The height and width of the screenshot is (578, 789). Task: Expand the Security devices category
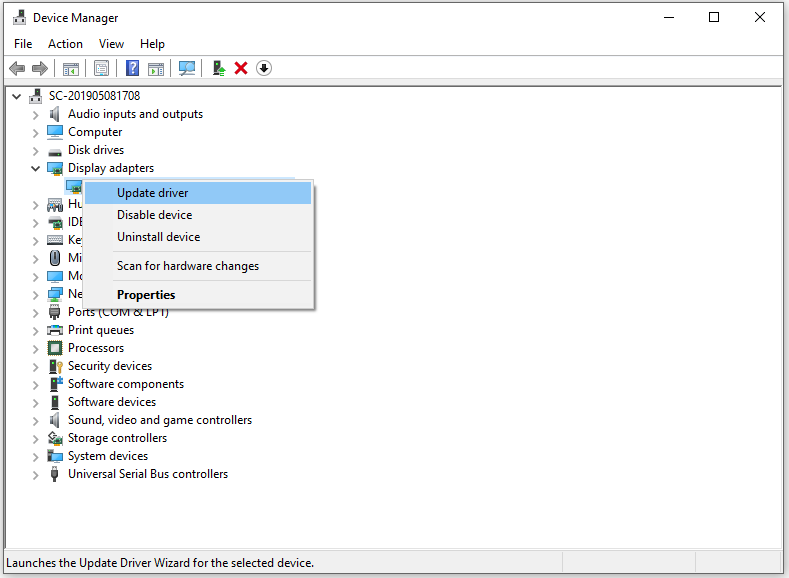tap(35, 367)
